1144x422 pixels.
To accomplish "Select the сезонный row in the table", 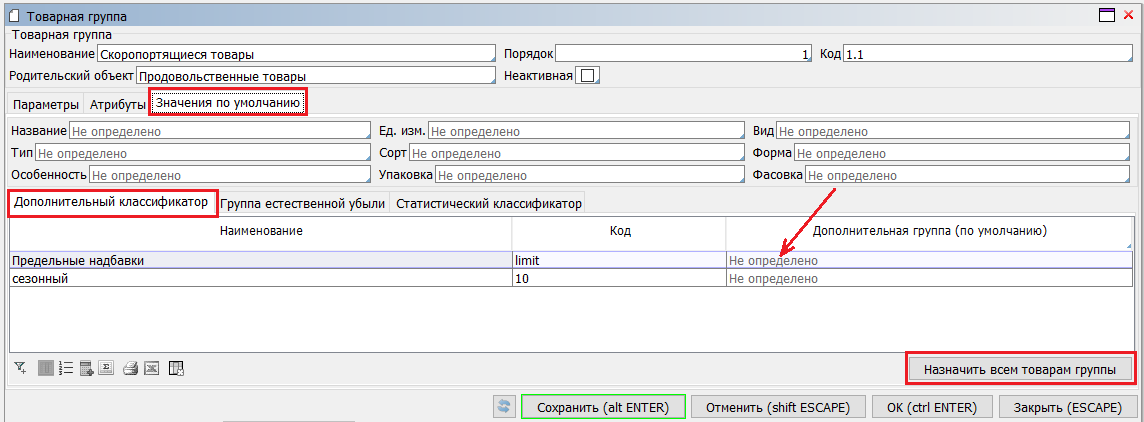I will (x=260, y=279).
